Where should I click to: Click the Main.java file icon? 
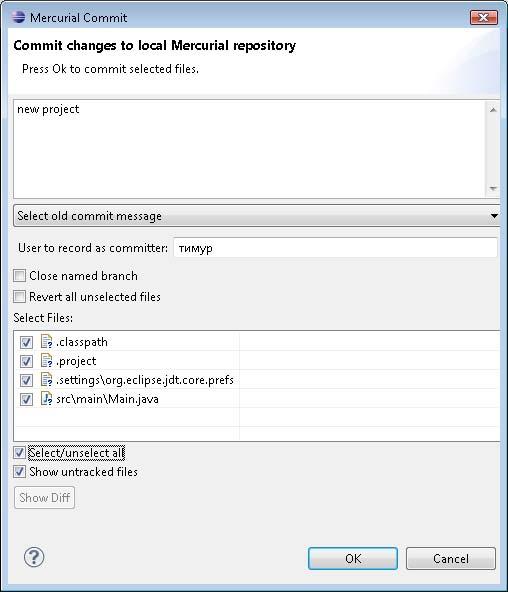click(x=46, y=399)
